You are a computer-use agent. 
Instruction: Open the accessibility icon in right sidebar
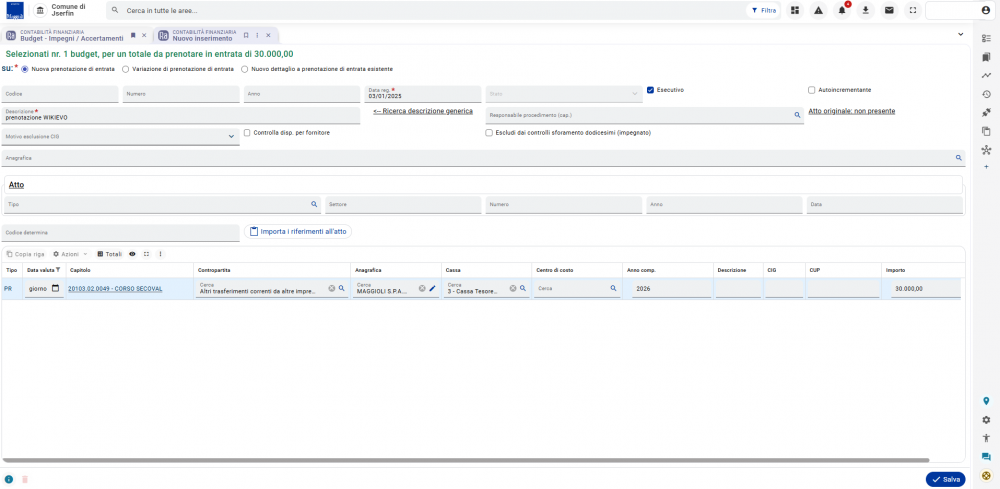click(x=986, y=438)
